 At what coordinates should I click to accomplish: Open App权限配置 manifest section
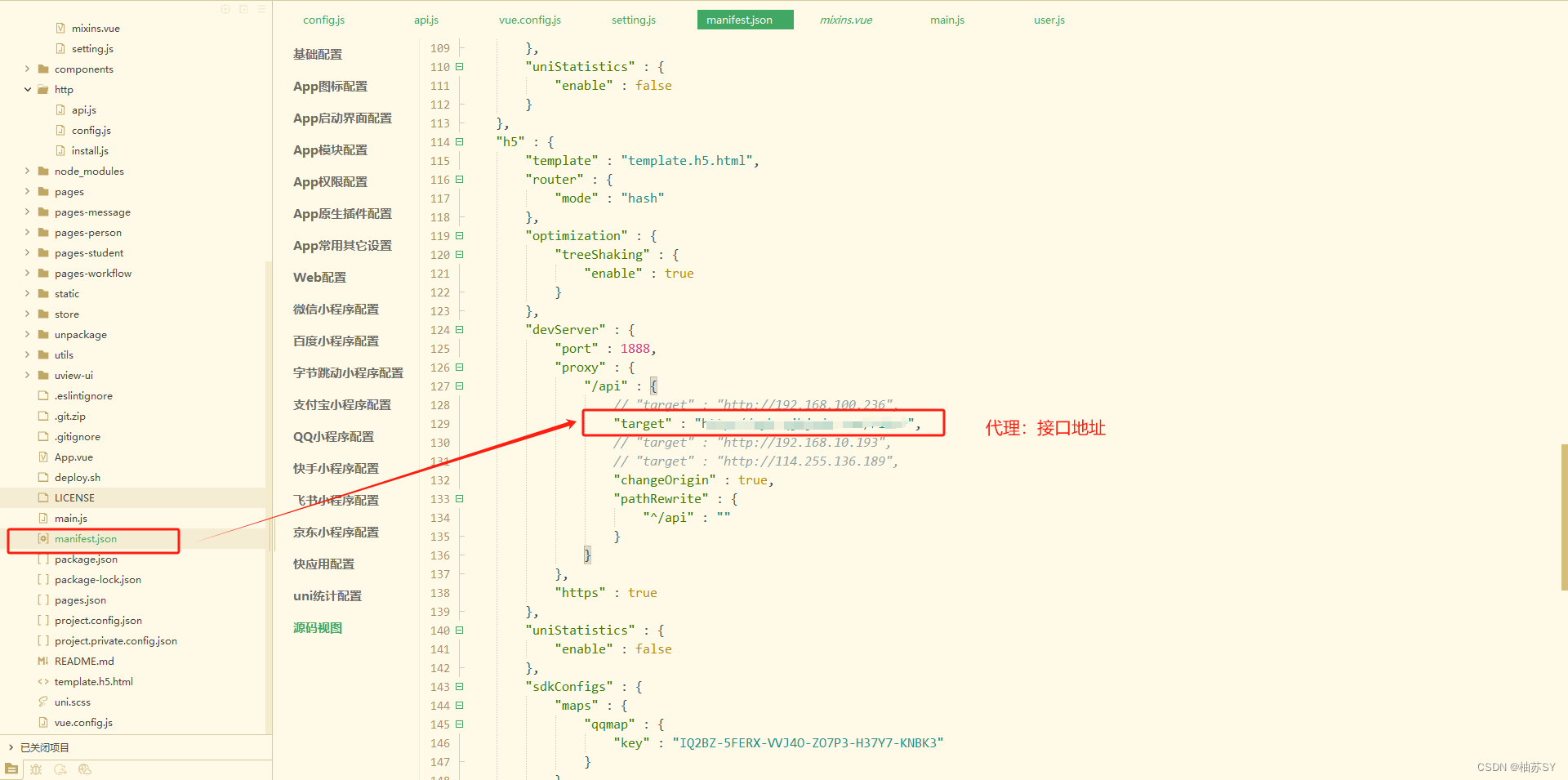point(330,181)
